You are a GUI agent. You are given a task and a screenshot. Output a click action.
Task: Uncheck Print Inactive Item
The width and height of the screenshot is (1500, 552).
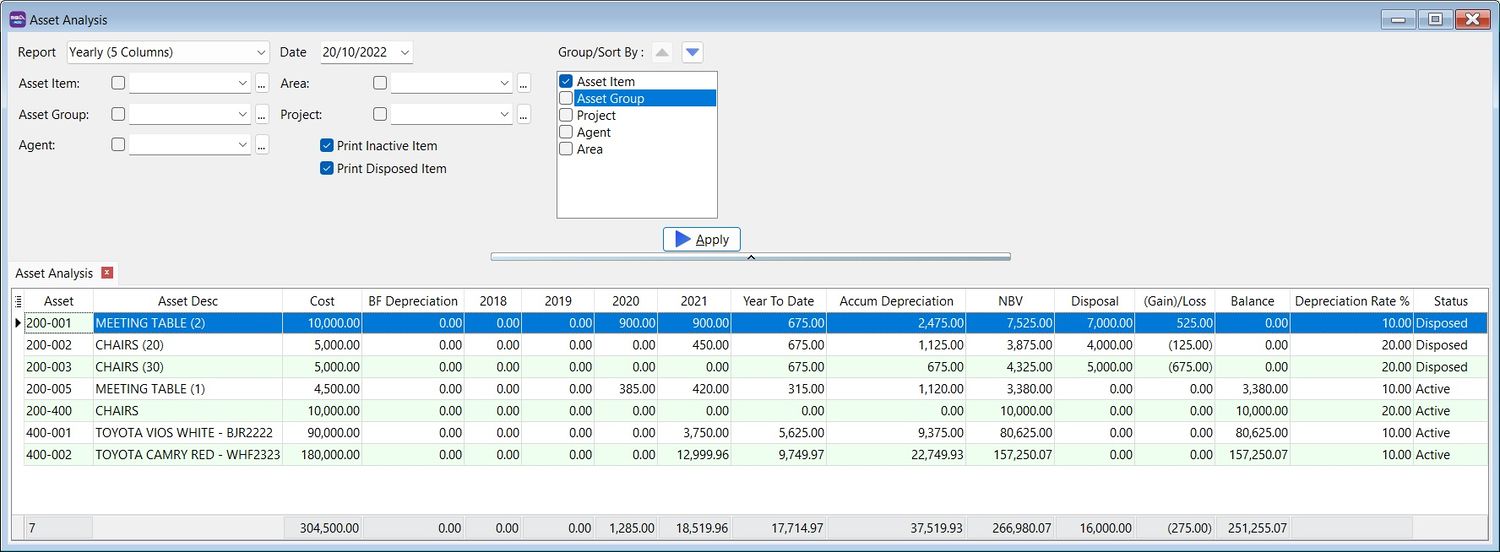pos(326,146)
